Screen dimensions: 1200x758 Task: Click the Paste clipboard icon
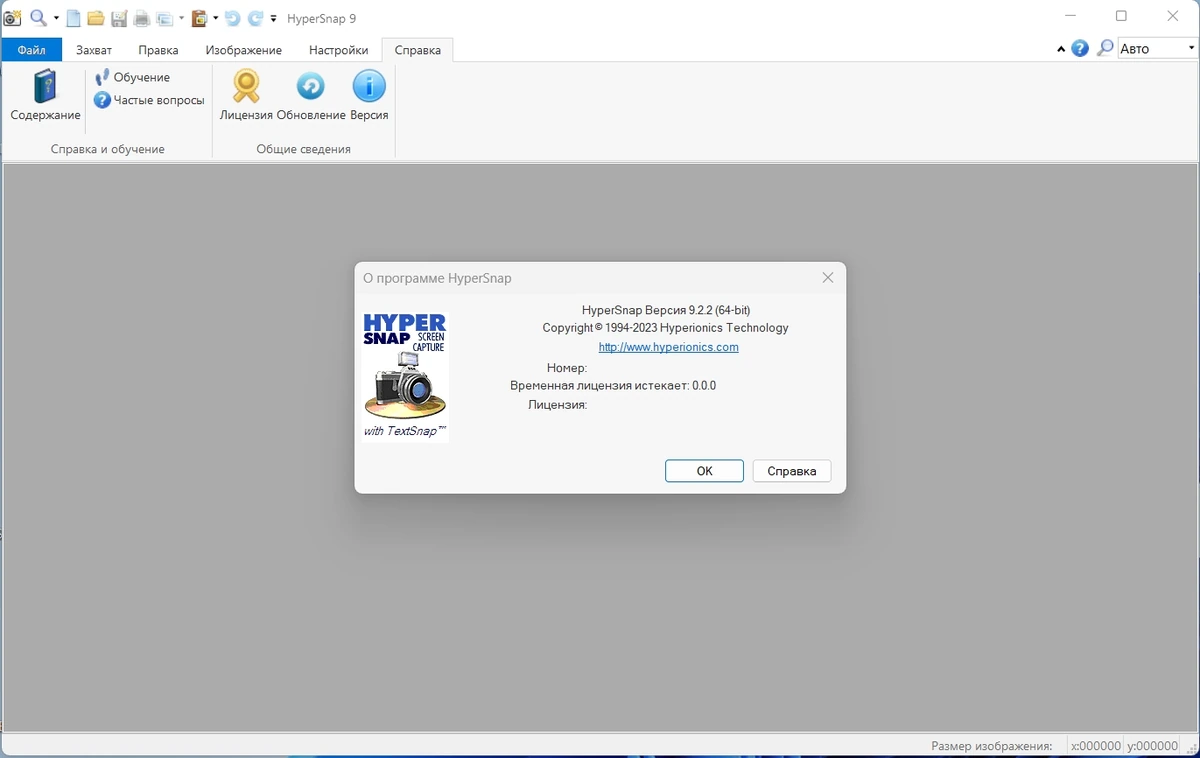[199, 18]
